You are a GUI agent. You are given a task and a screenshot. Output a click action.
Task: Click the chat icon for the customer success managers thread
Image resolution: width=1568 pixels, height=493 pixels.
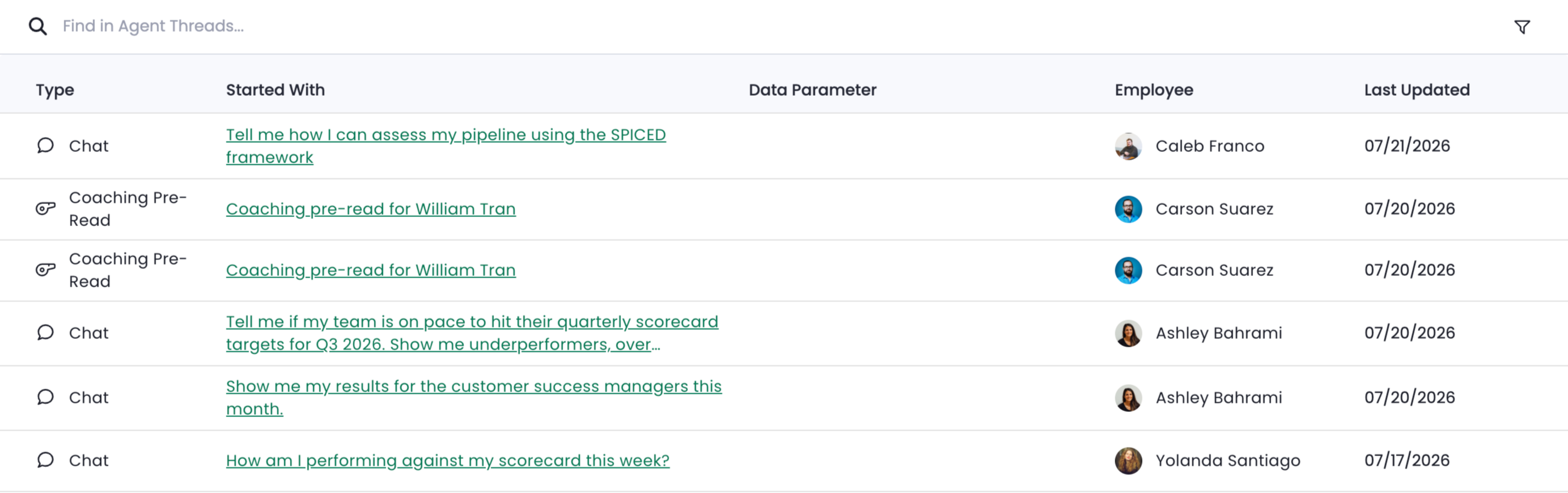[x=46, y=397]
